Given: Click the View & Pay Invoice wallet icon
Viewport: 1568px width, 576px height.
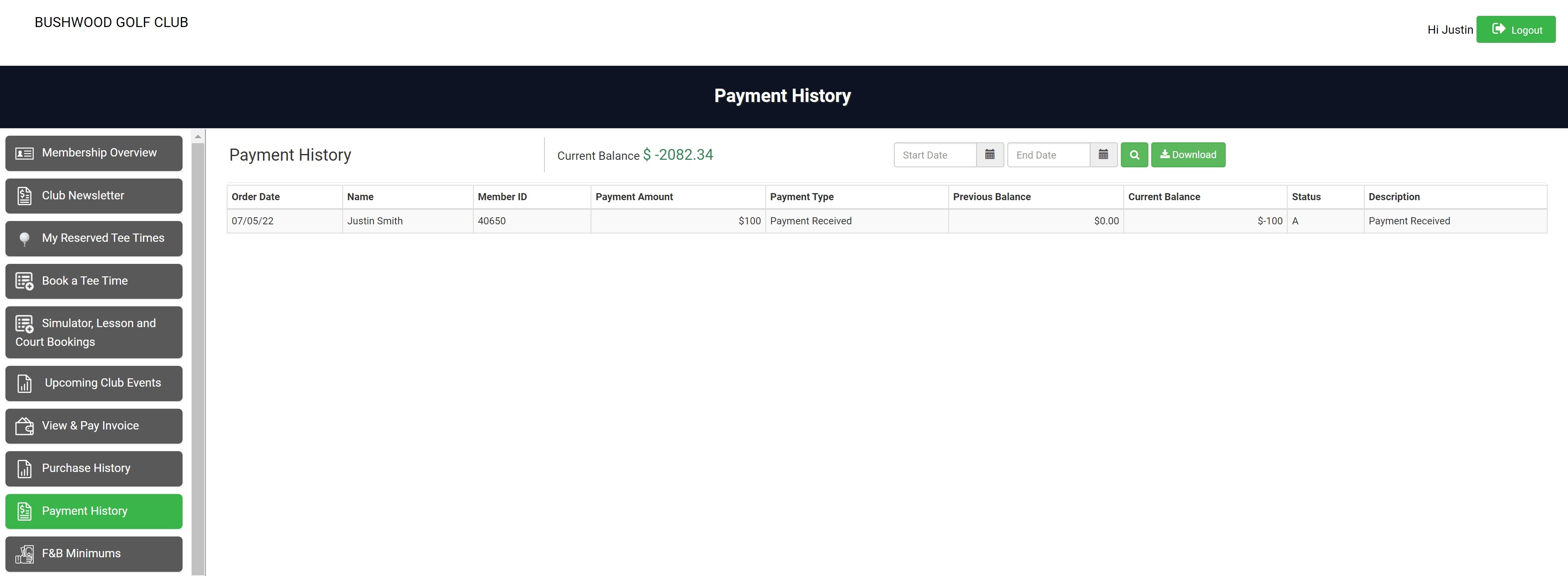Looking at the screenshot, I should pyautogui.click(x=25, y=426).
